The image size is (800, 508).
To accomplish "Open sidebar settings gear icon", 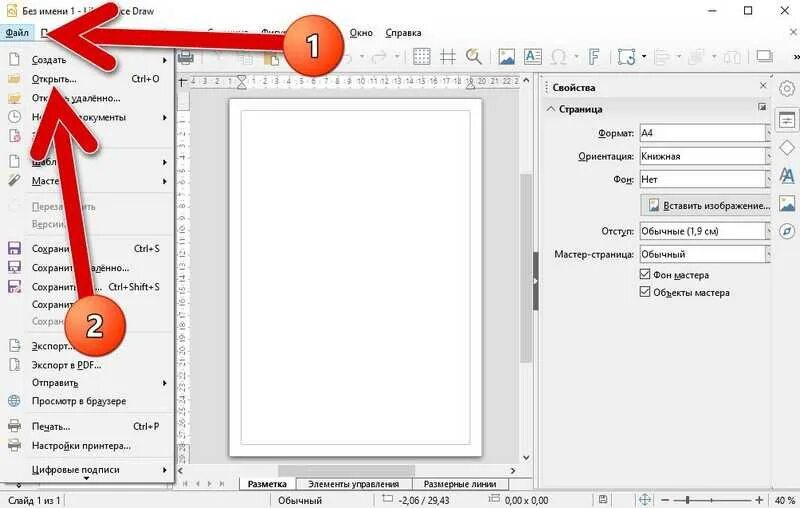I will (x=787, y=89).
